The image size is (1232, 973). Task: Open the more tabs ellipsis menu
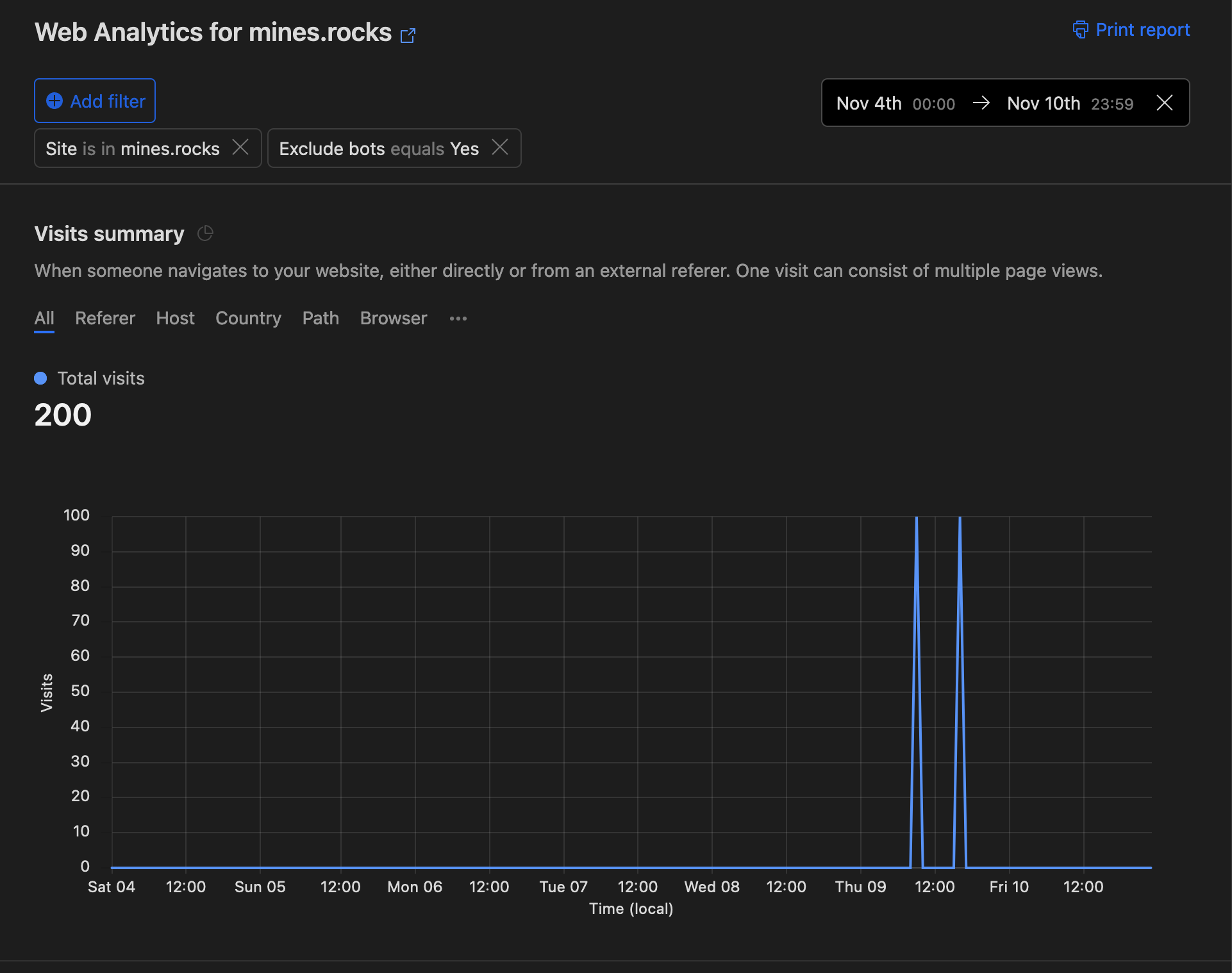[x=458, y=319]
